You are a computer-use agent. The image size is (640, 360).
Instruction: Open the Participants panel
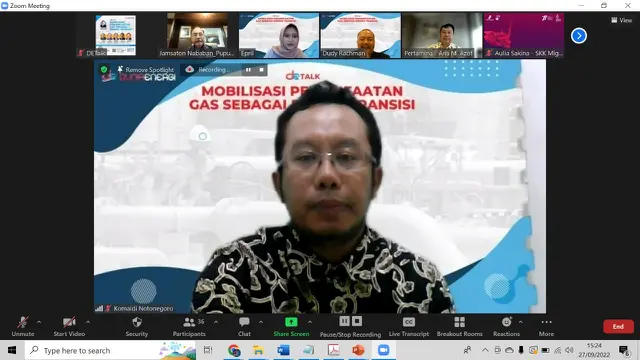189,327
